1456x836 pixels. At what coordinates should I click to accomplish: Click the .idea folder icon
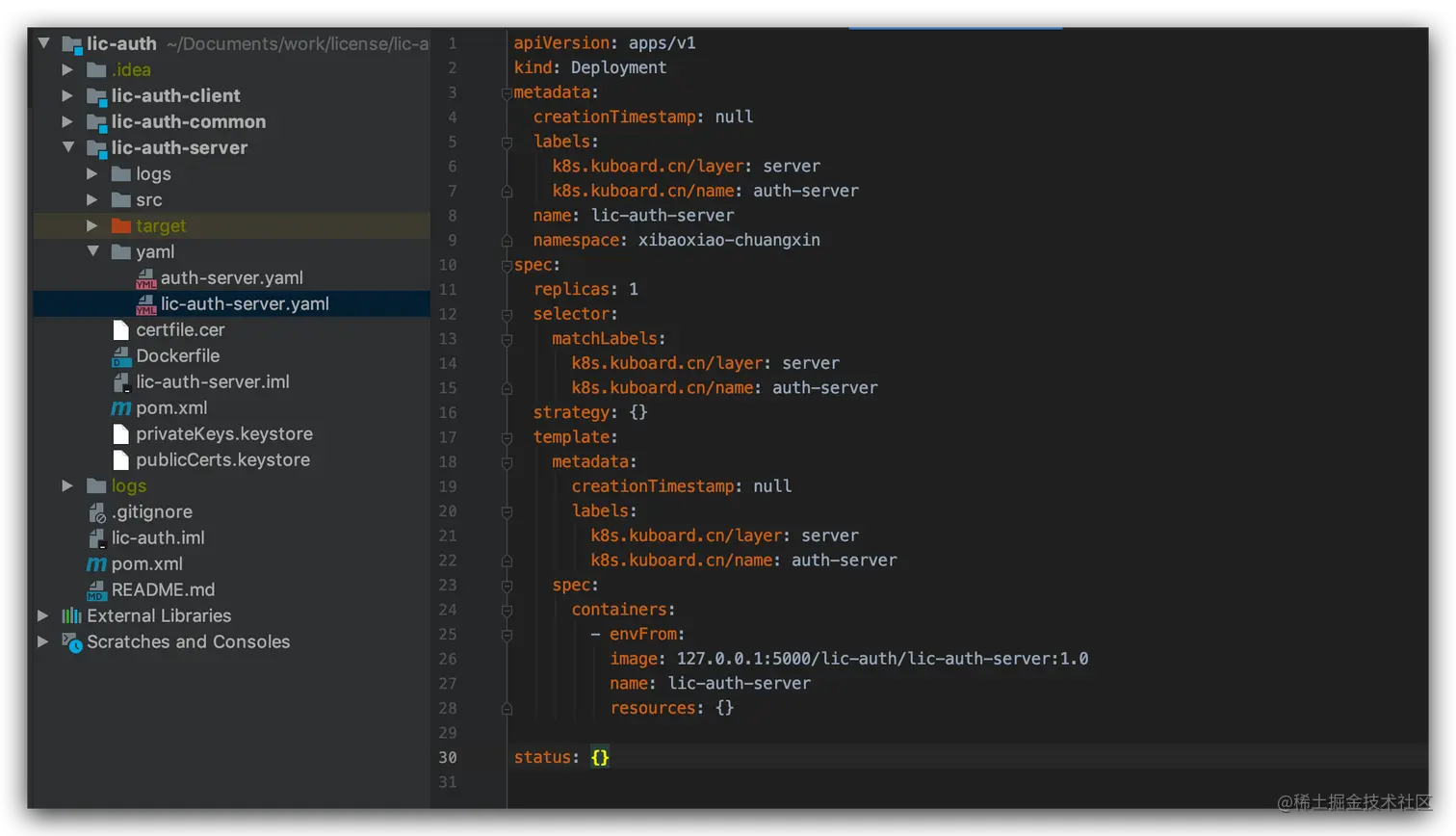(96, 69)
